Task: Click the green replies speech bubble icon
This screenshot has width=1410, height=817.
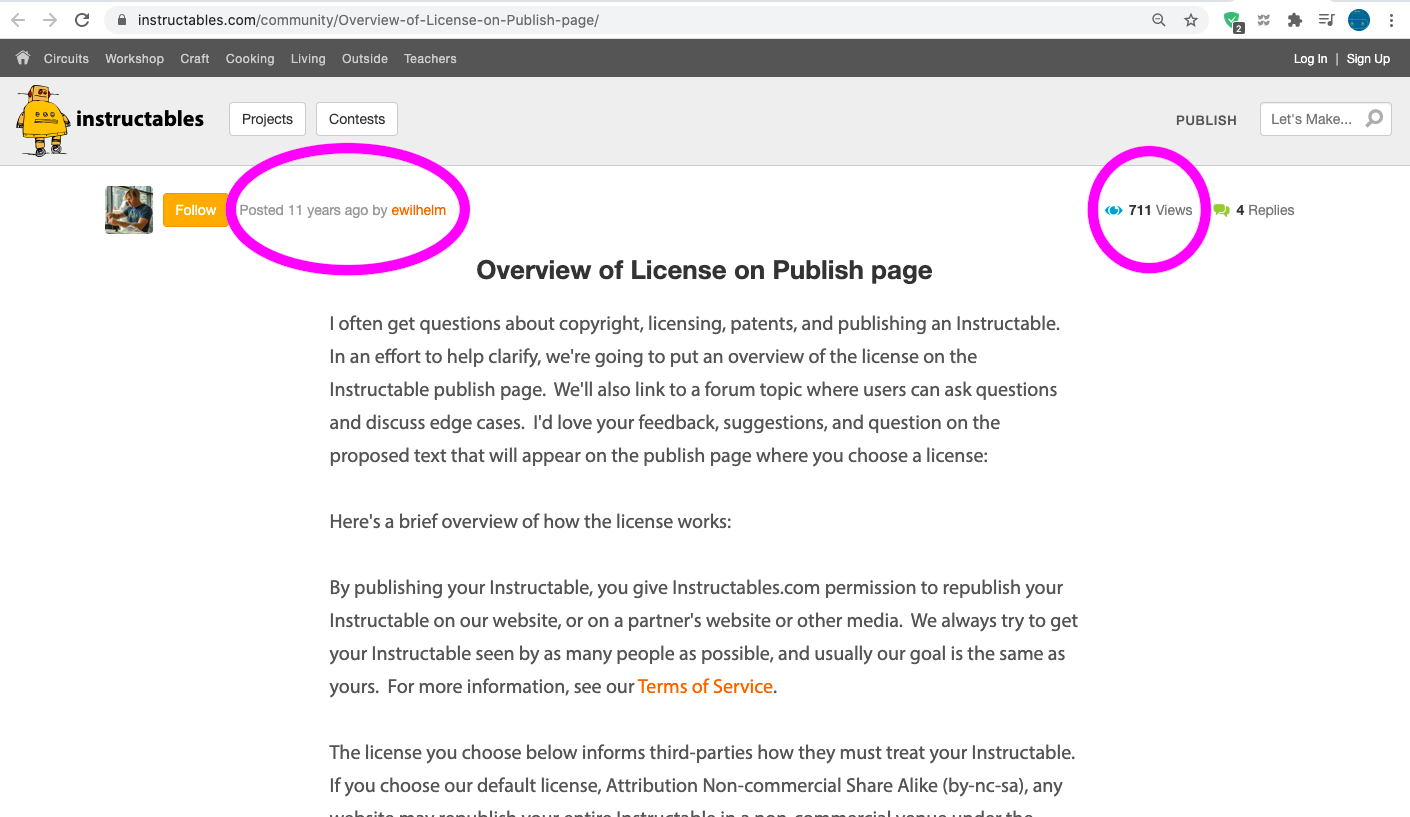Action: [x=1221, y=211]
